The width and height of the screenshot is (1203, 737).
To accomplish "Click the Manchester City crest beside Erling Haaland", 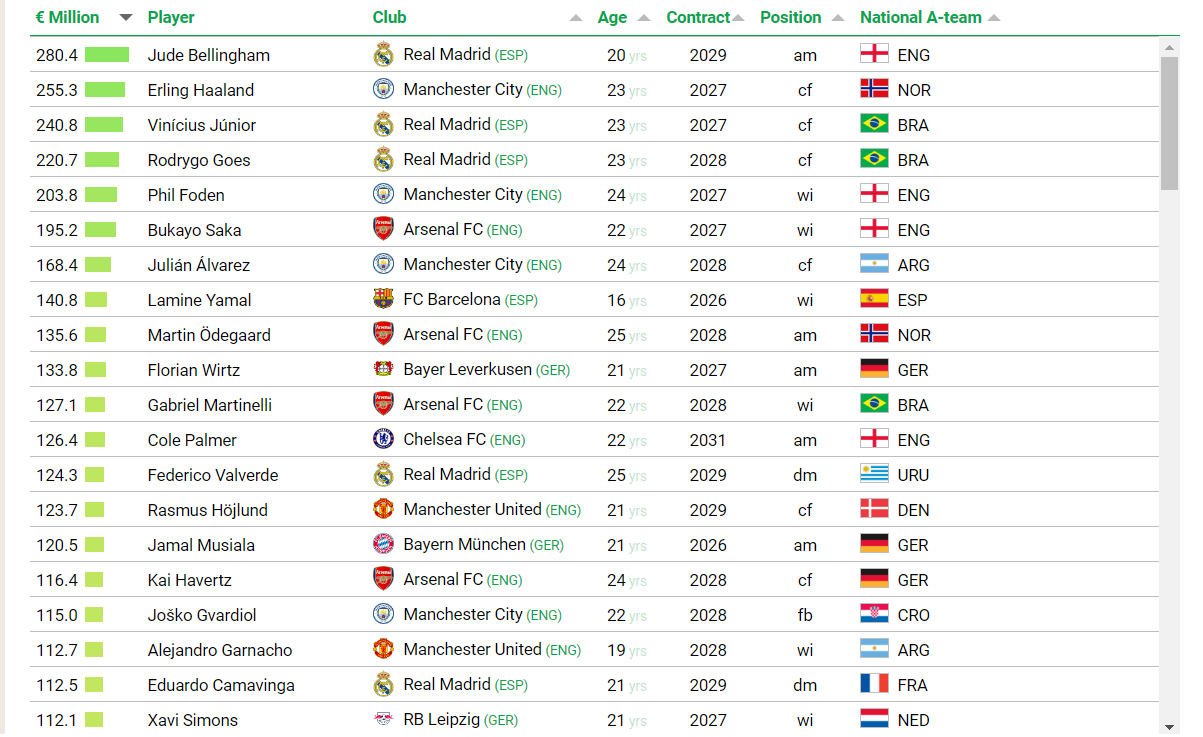I will 383,89.
